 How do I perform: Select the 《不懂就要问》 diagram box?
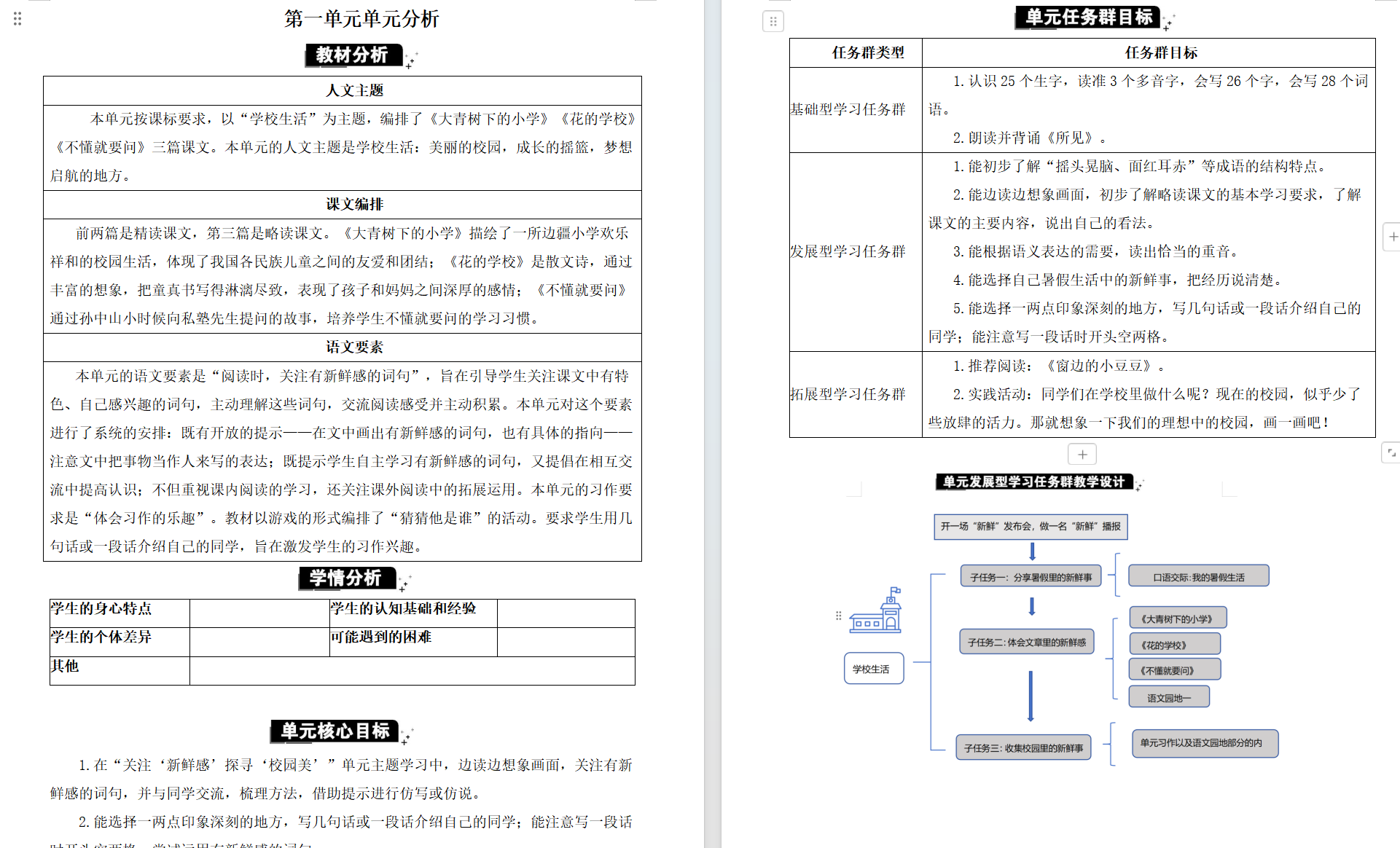pos(1175,670)
